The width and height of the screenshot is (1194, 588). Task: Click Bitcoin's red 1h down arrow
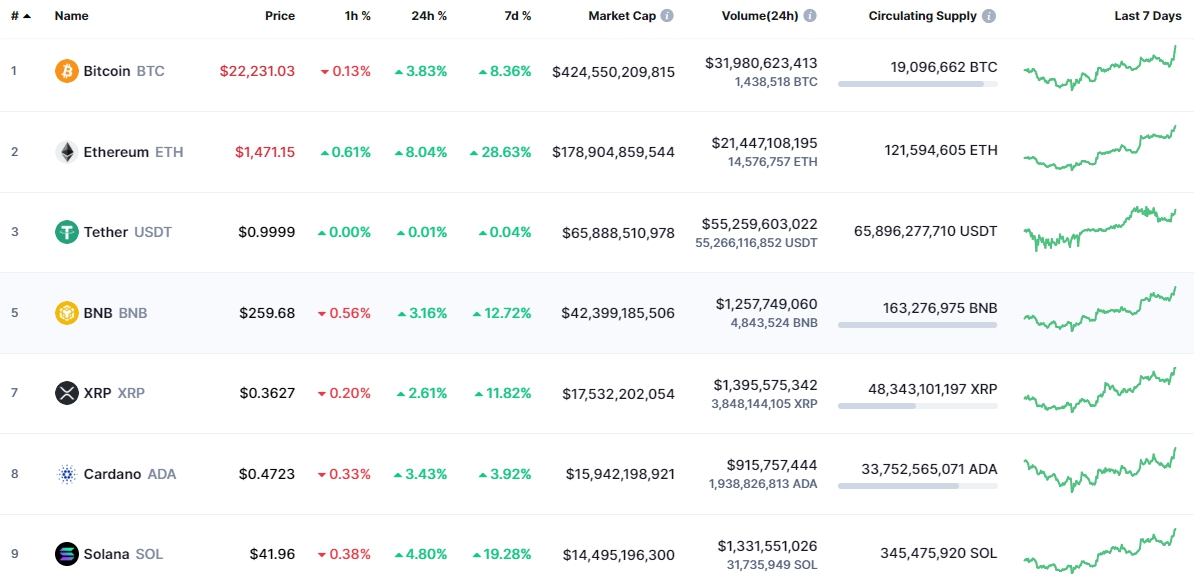(325, 72)
